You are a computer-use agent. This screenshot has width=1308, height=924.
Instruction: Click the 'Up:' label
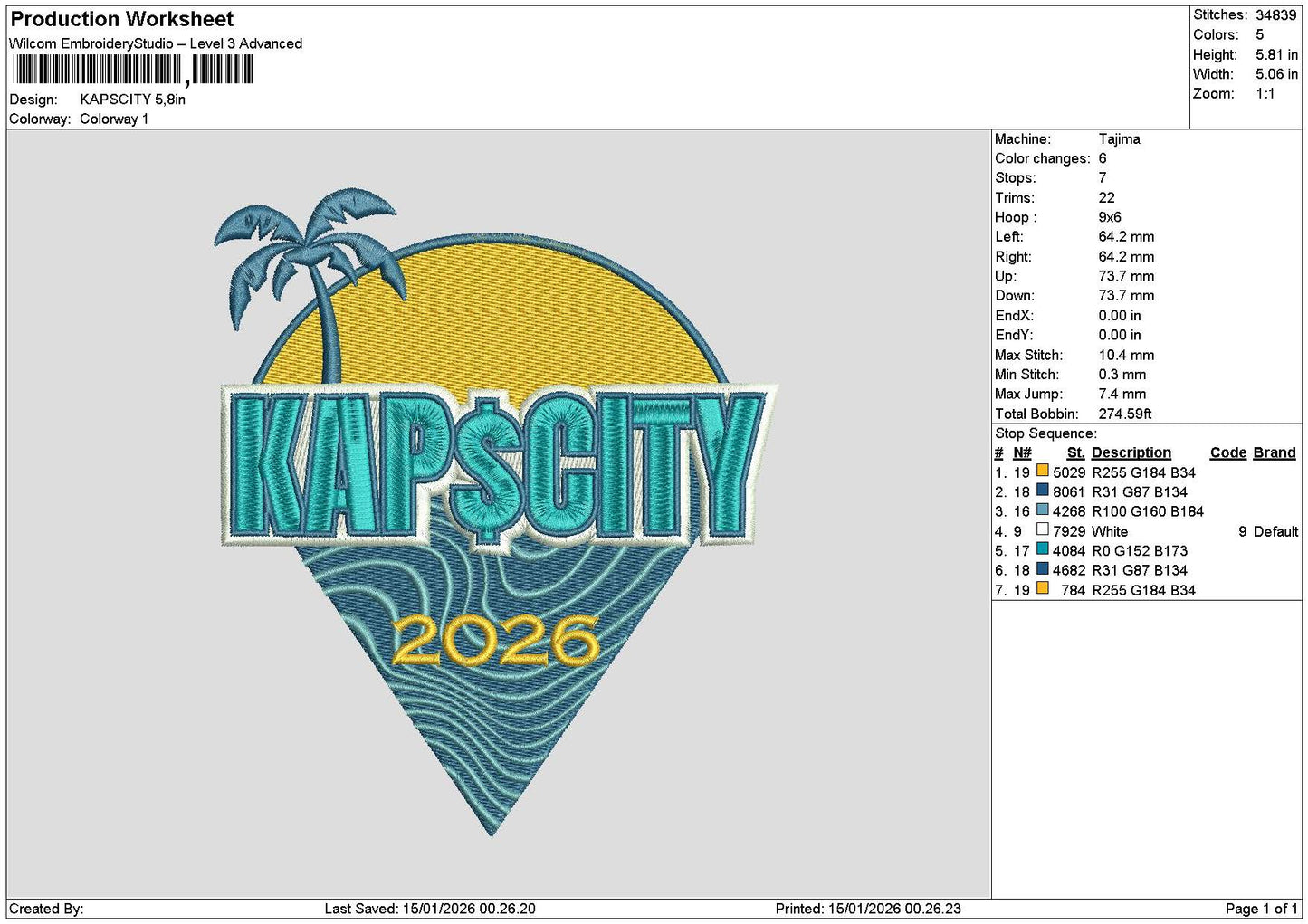tap(1006, 276)
